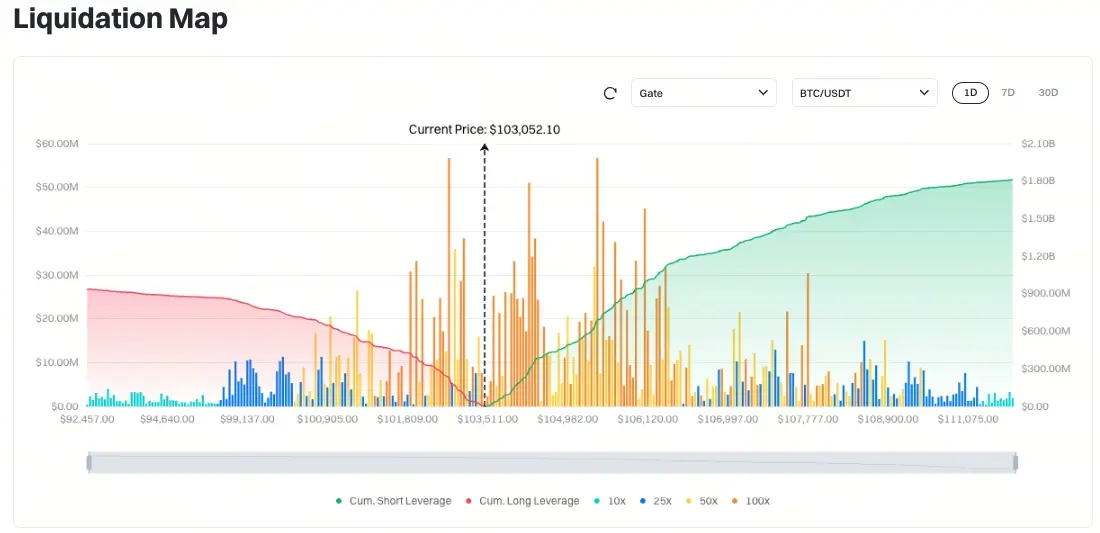
Task: Switch to the 7D timeframe
Action: [1008, 93]
